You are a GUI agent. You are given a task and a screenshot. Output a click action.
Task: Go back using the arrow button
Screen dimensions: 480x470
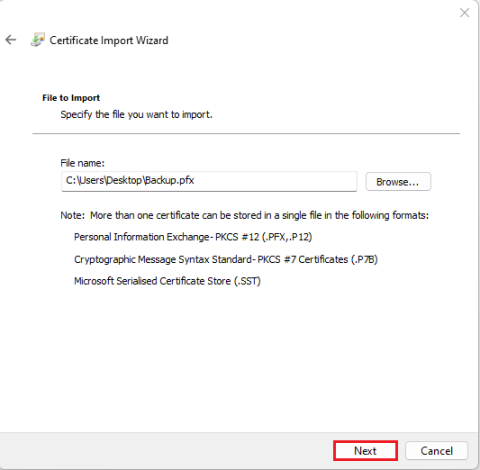point(11,40)
